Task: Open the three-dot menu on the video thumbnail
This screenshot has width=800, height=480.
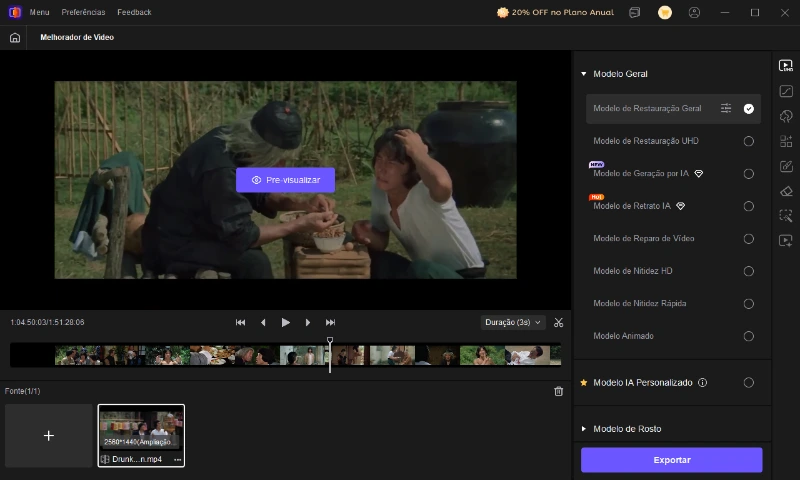Action: 178,459
